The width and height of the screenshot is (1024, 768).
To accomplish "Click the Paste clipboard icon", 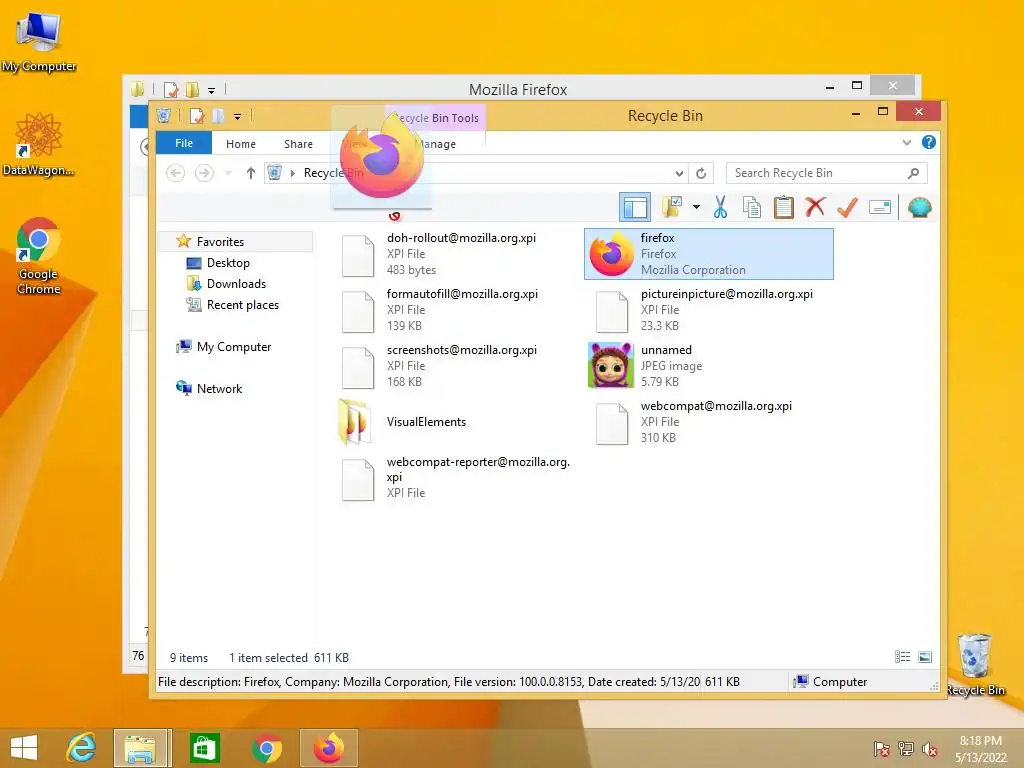I will (784, 208).
